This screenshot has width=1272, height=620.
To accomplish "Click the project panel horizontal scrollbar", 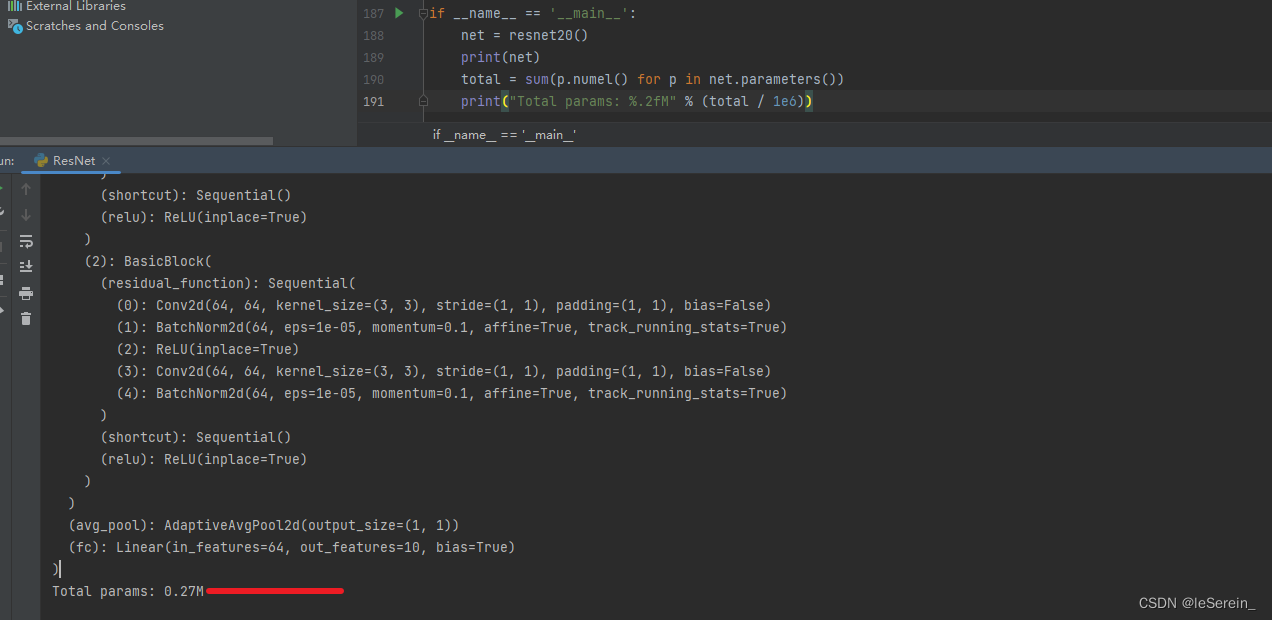I will pos(136,141).
